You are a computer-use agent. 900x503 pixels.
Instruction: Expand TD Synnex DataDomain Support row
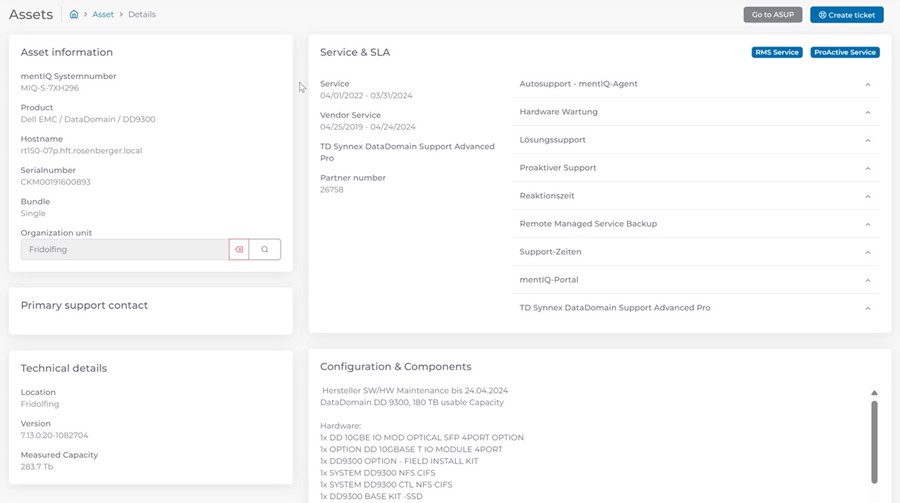(867, 308)
